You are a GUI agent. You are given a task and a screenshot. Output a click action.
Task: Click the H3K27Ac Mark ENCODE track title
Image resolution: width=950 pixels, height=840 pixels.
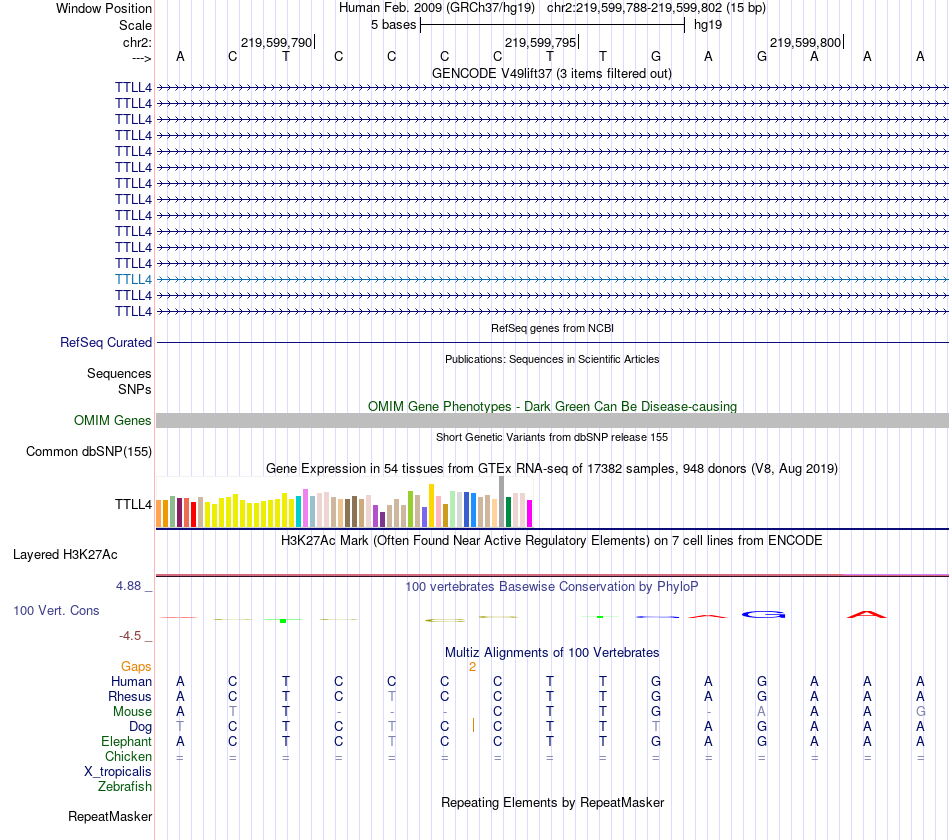551,541
